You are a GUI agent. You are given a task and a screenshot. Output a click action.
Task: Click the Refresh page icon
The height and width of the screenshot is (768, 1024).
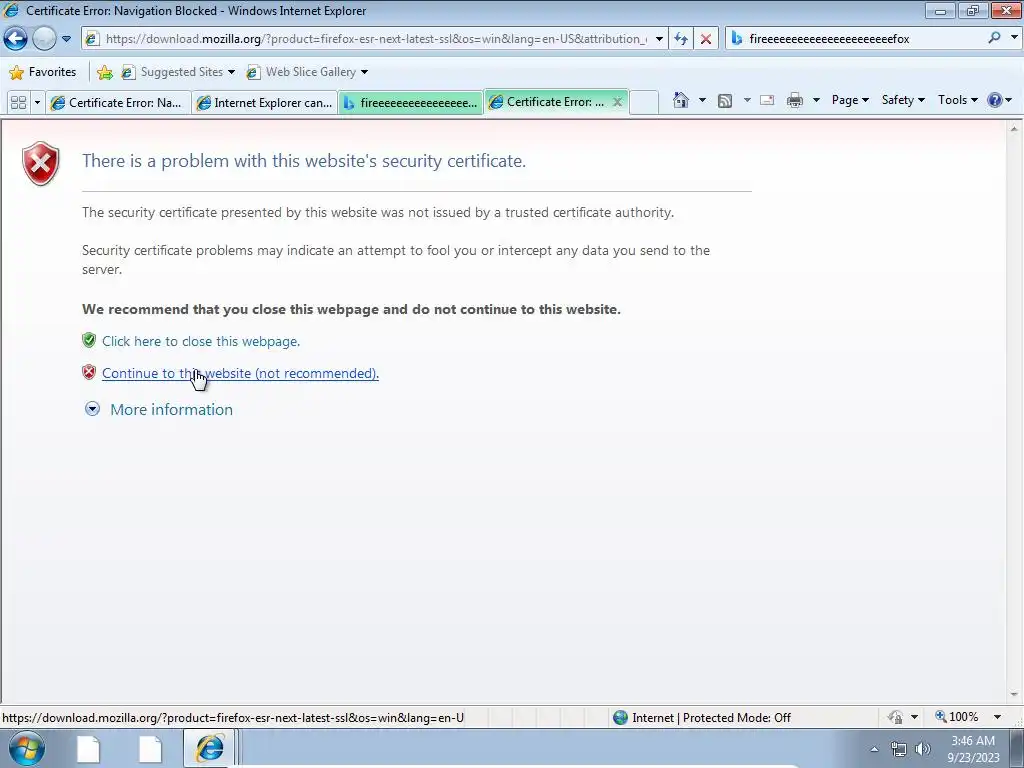(x=681, y=39)
